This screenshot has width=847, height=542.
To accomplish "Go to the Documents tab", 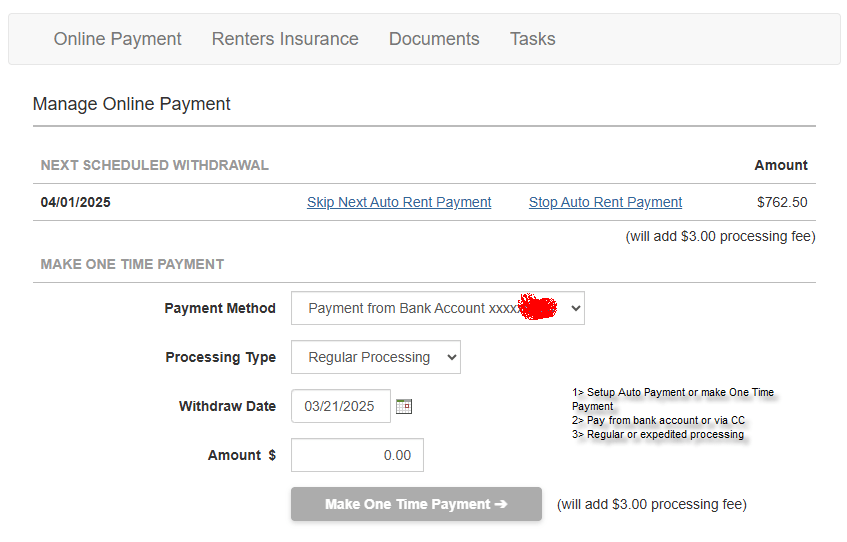I will coord(434,39).
